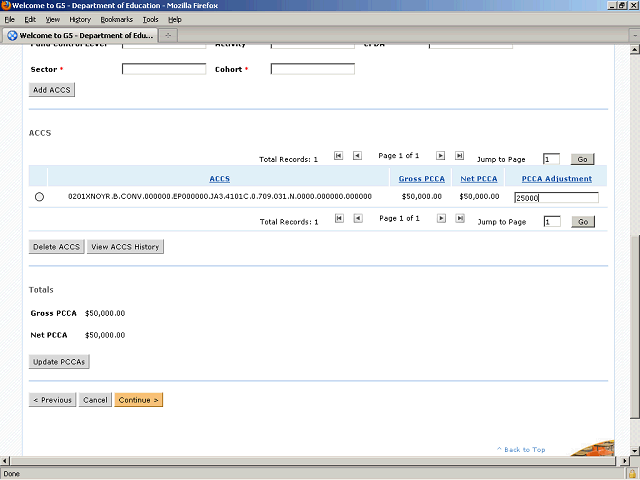Jump to last page in top pagination
The image size is (640, 480).
click(x=459, y=156)
